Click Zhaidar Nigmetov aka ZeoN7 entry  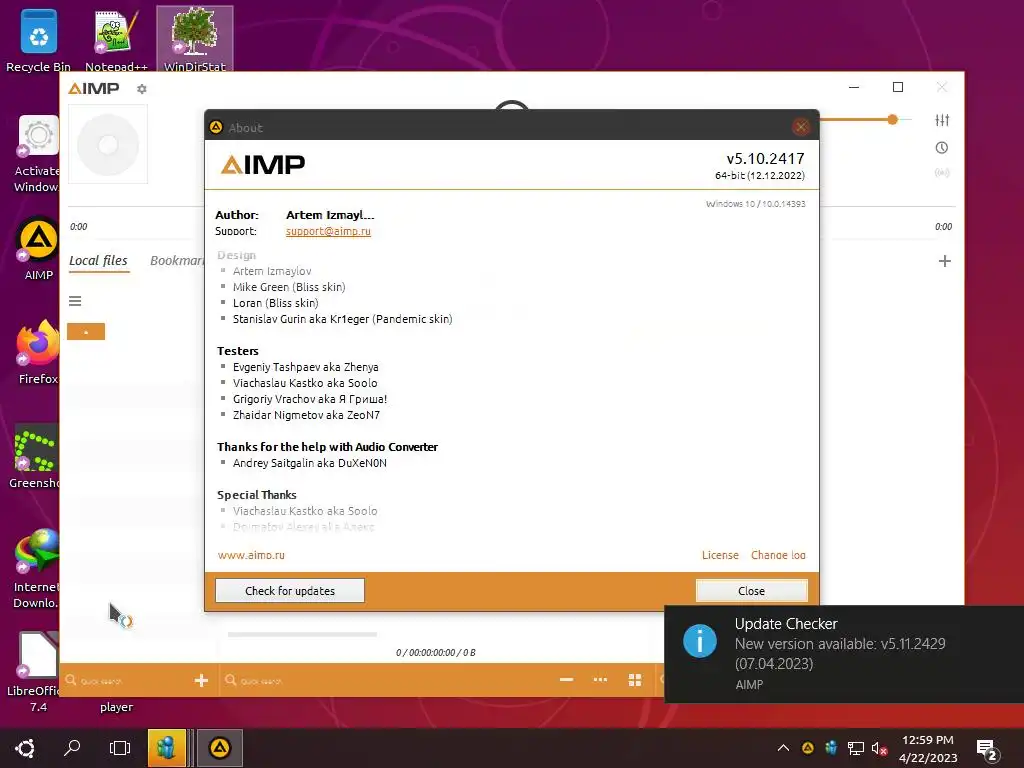[x=306, y=415]
